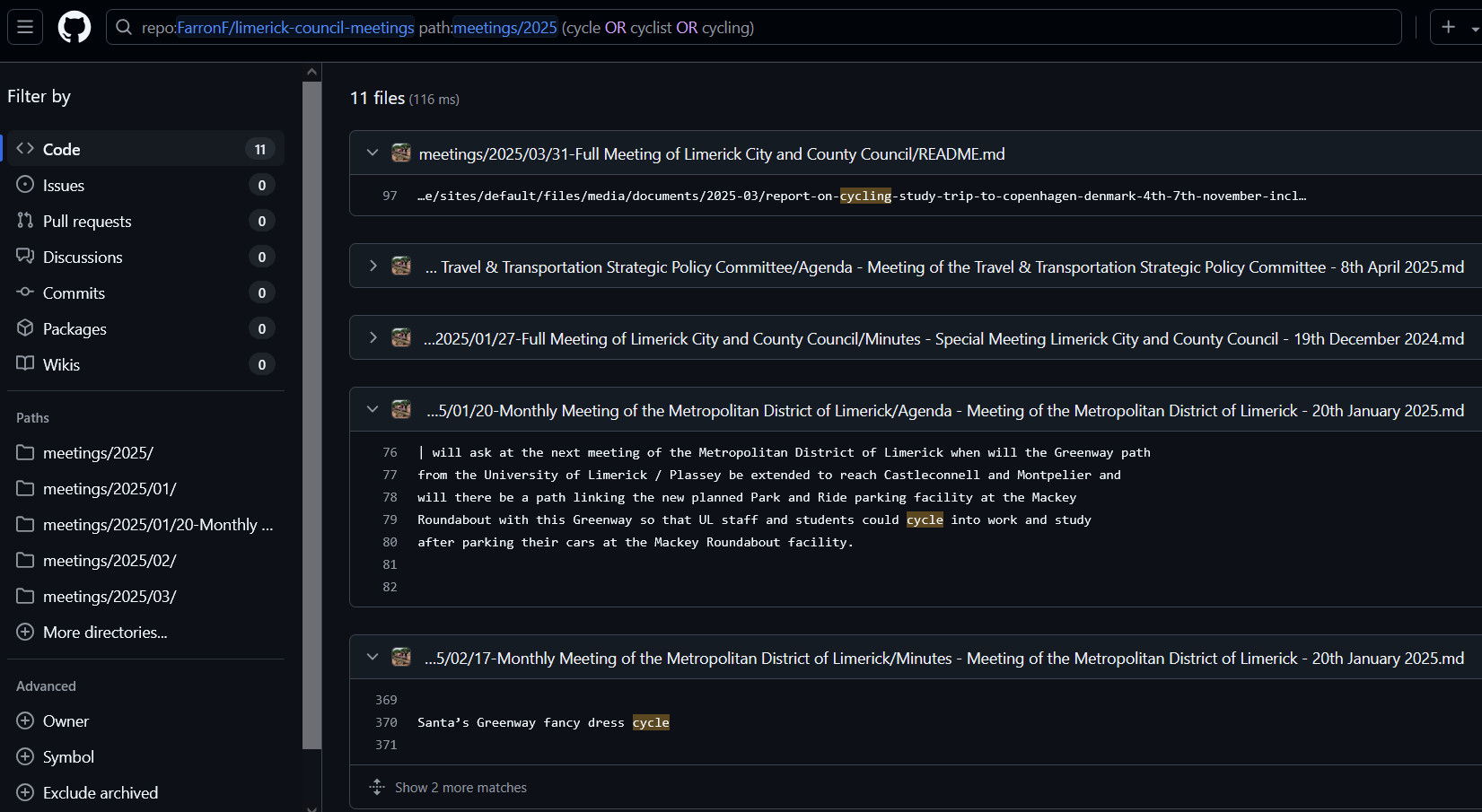Click the sidebar vertical scrollbar thumb
1482x812 pixels.
[x=311, y=415]
